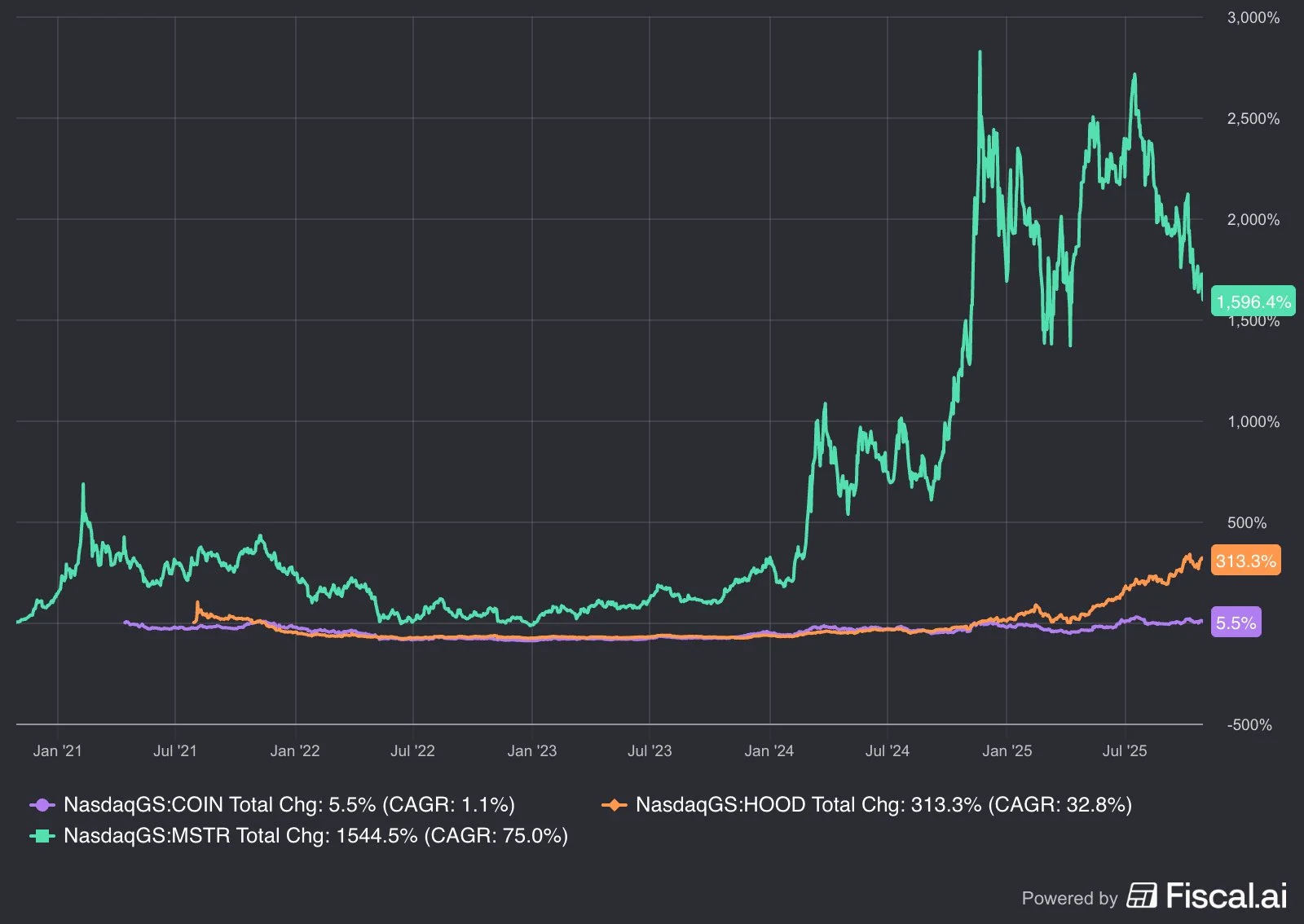Click the Fiscal.ai calculator logo icon
The width and height of the screenshot is (1304, 924).
[x=1142, y=895]
